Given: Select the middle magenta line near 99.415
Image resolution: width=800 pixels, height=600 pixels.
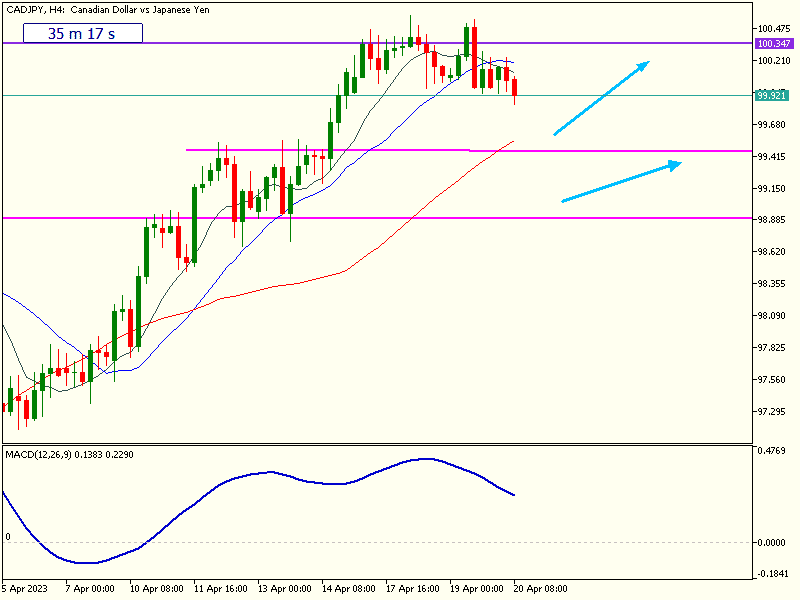Looking at the screenshot, I should pyautogui.click(x=600, y=151).
